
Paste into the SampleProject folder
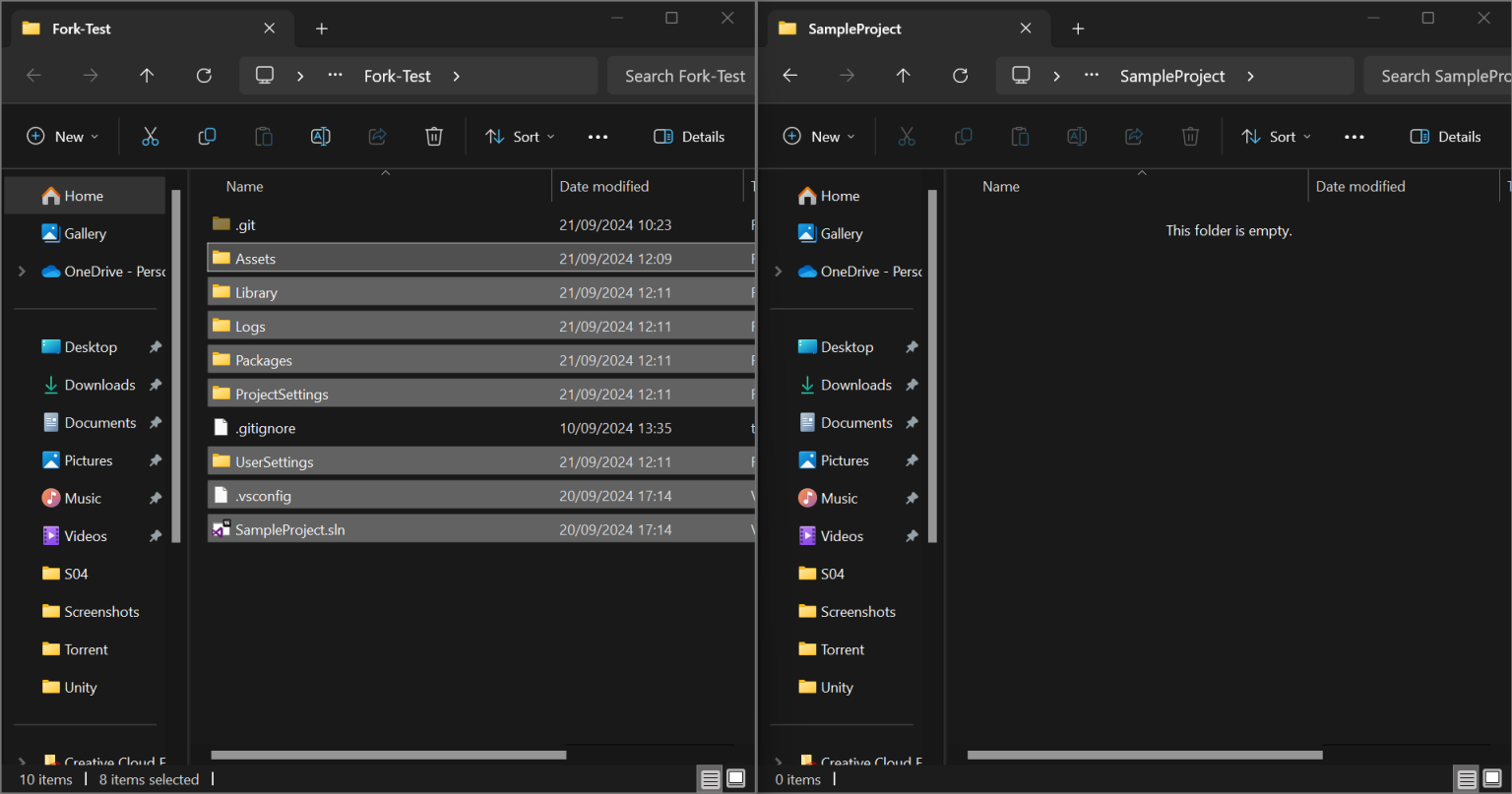click(x=1020, y=136)
